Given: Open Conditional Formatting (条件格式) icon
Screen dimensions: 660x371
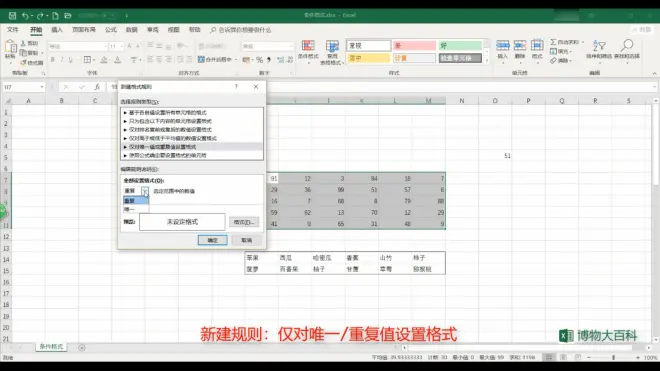Looking at the screenshot, I should [308, 46].
